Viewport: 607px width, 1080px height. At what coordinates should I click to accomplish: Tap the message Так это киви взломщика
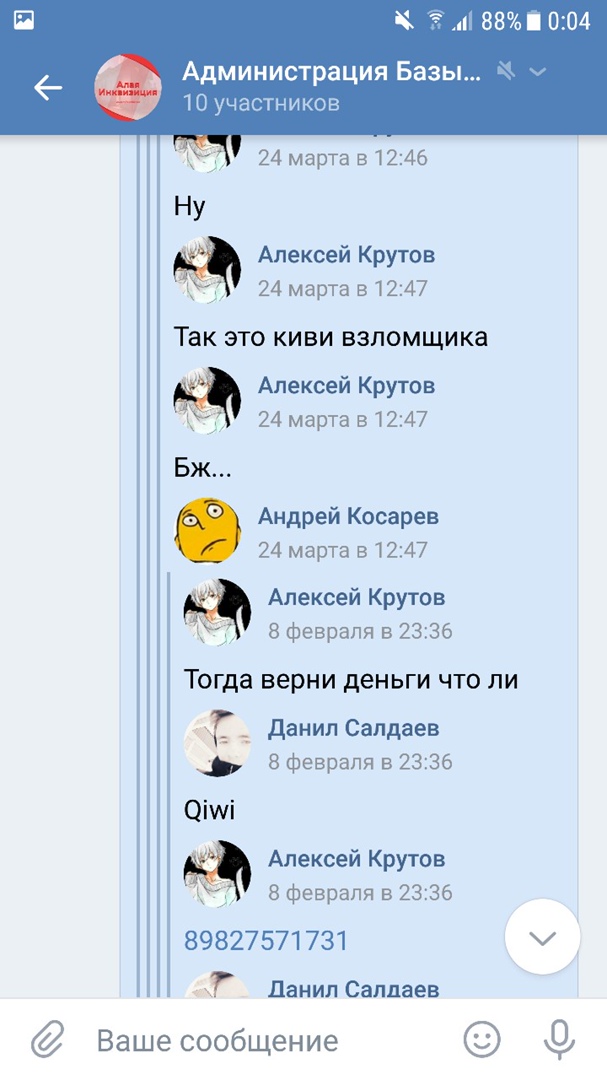(x=331, y=338)
